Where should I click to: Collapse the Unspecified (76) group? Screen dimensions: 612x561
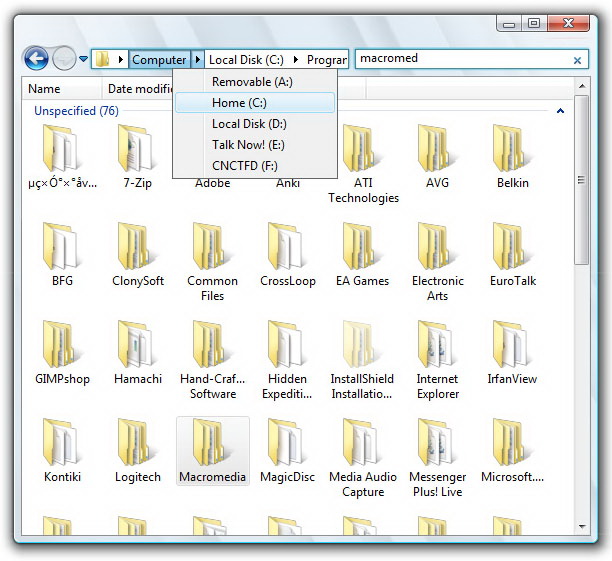click(x=560, y=111)
